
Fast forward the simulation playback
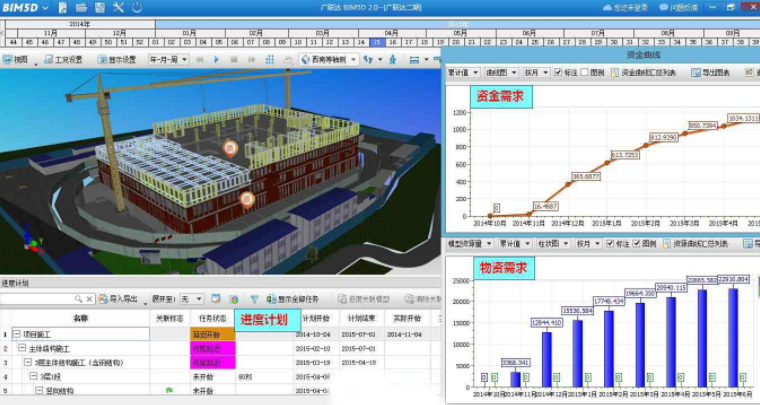pos(252,60)
